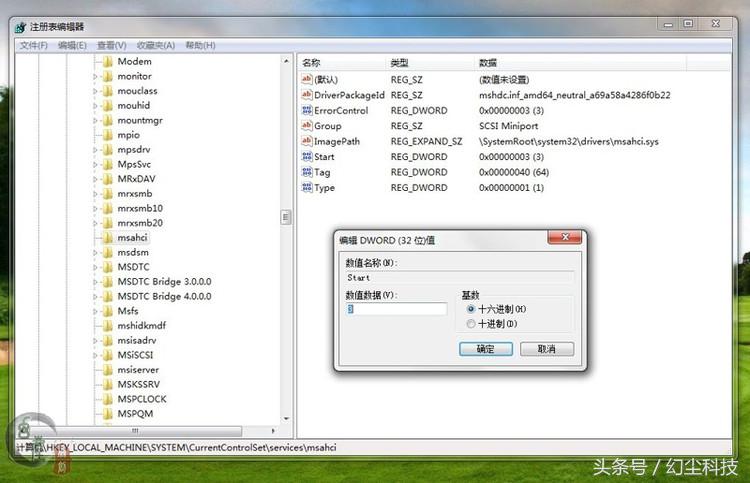The image size is (750, 483).
Task: Click the Registry Editor title bar icon
Action: 21,27
